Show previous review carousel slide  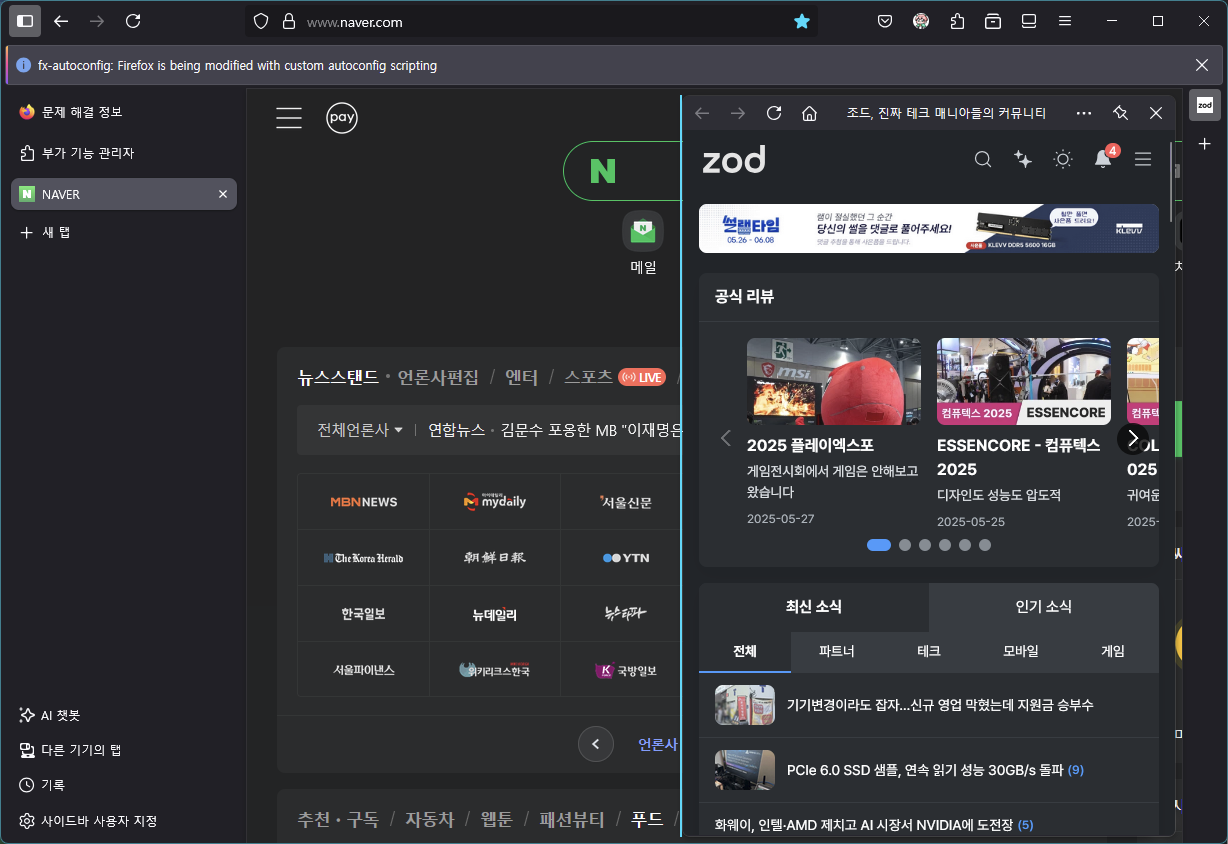pos(726,438)
